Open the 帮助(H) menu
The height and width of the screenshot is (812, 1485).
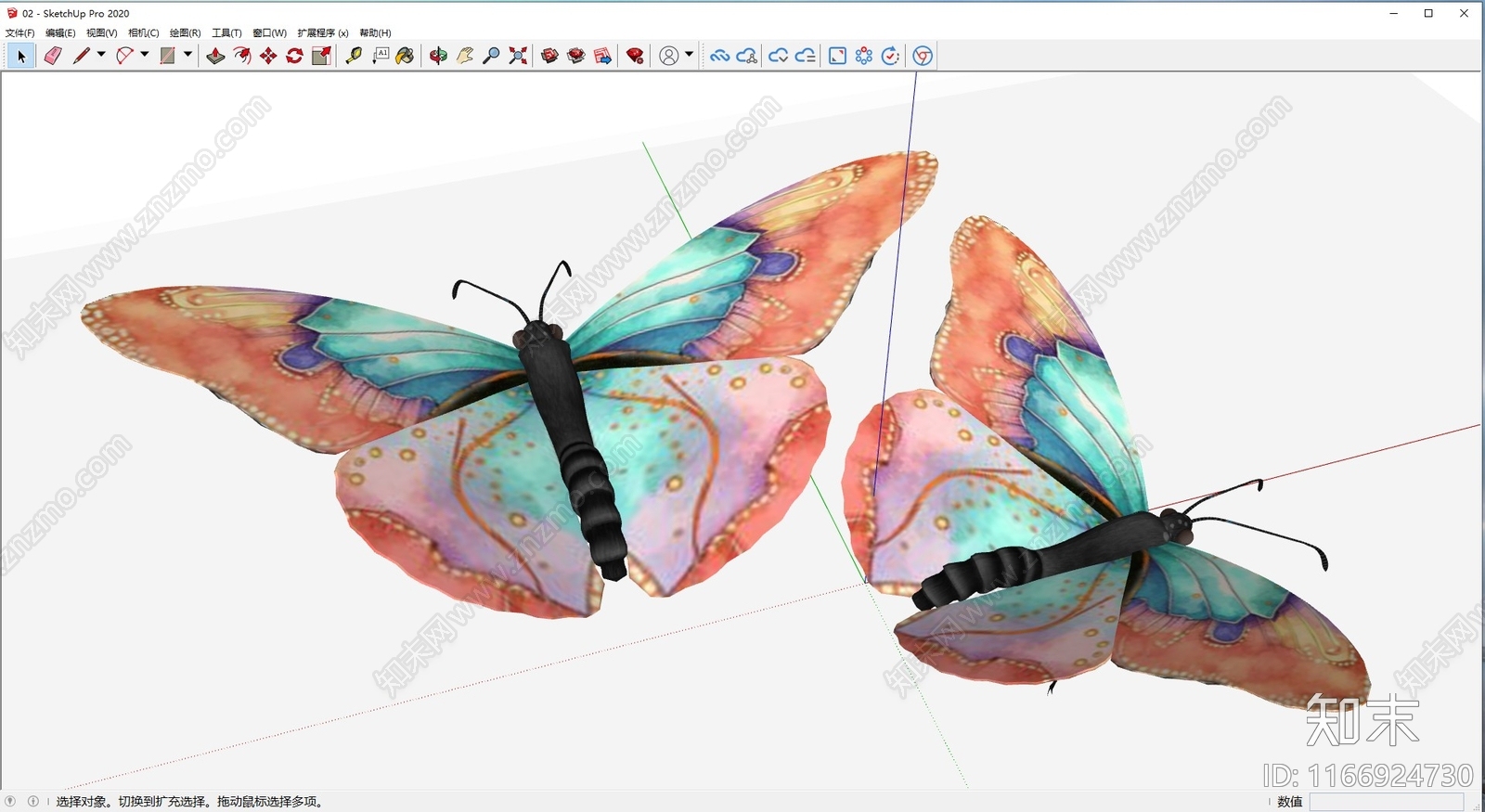click(375, 32)
